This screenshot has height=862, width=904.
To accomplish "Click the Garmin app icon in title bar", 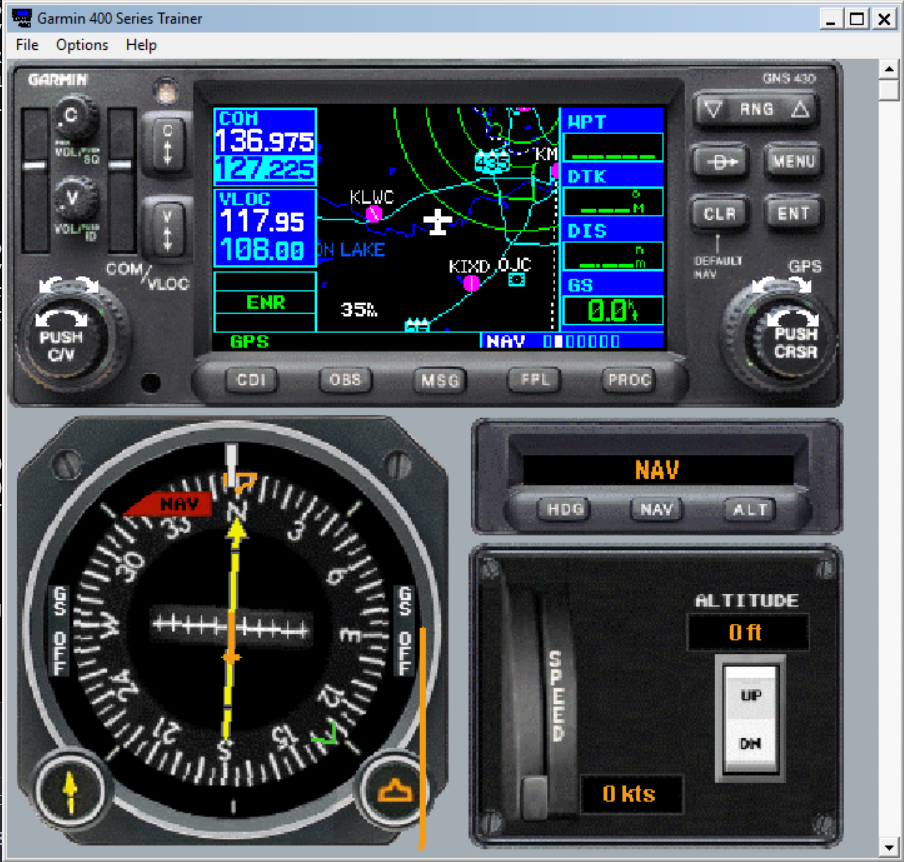I will [x=22, y=18].
